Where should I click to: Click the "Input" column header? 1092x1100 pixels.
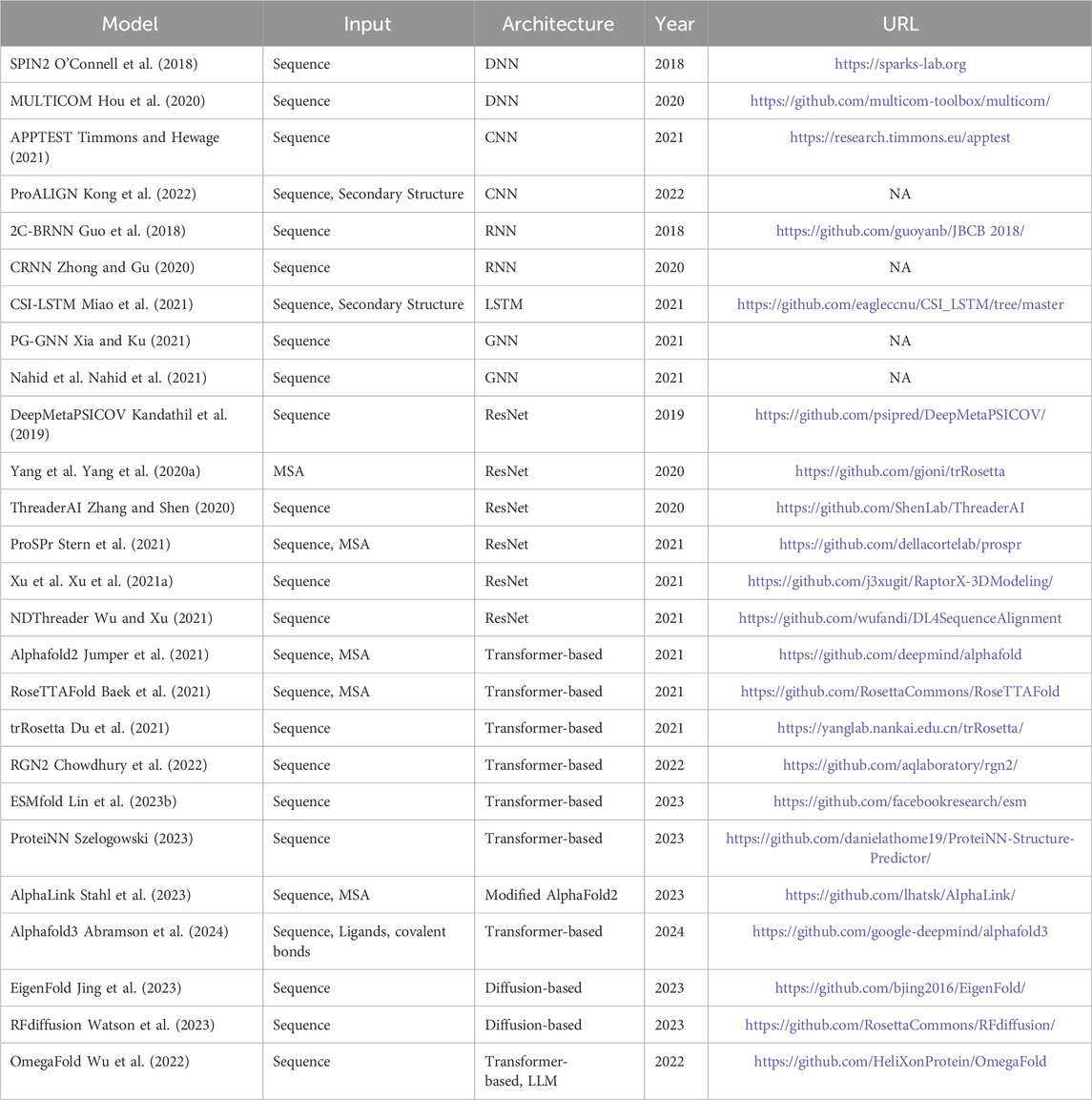pos(368,24)
